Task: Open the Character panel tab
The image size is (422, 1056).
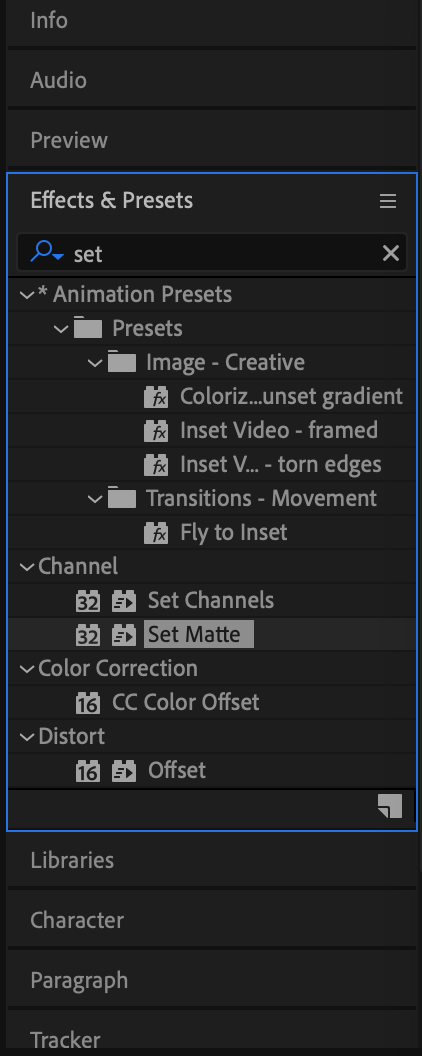Action: [77, 920]
